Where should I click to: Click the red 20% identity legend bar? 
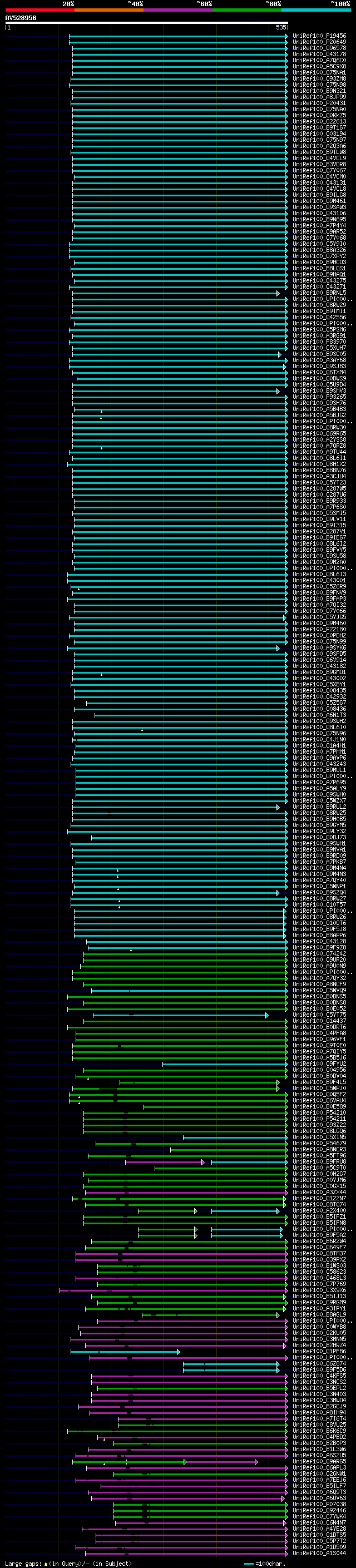[39, 11]
